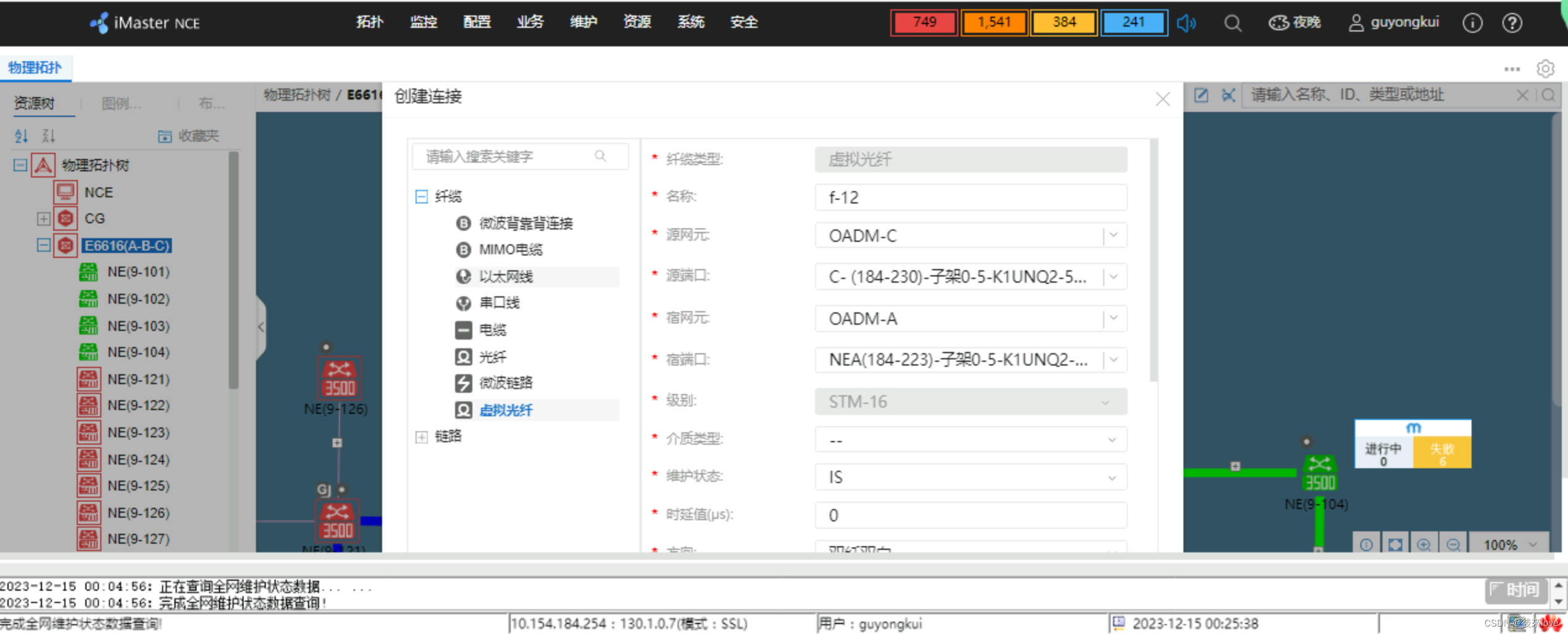Toggle ascending sort in the resource tree
The width and height of the screenshot is (1568, 634).
point(20,135)
